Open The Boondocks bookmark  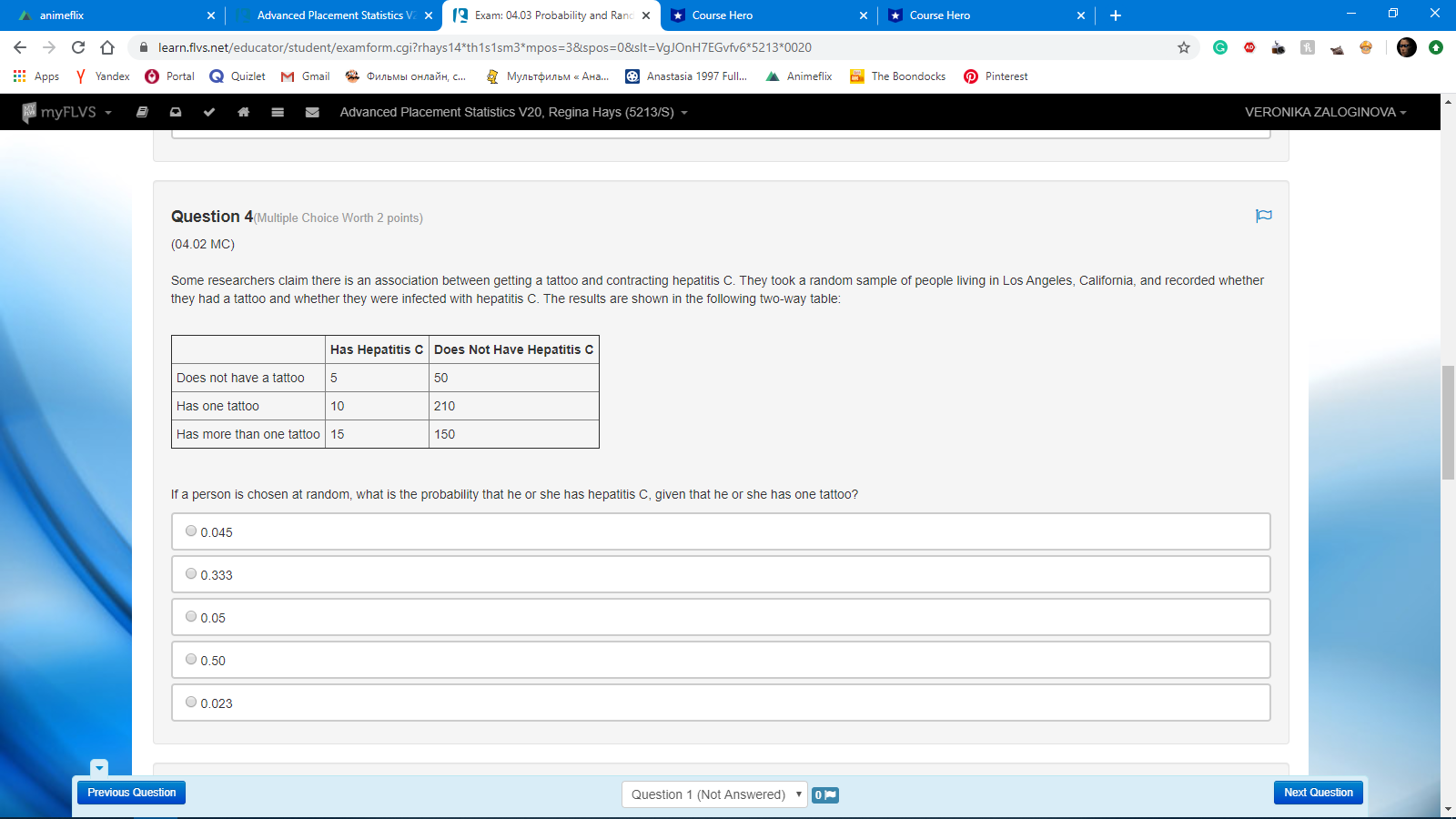click(897, 76)
